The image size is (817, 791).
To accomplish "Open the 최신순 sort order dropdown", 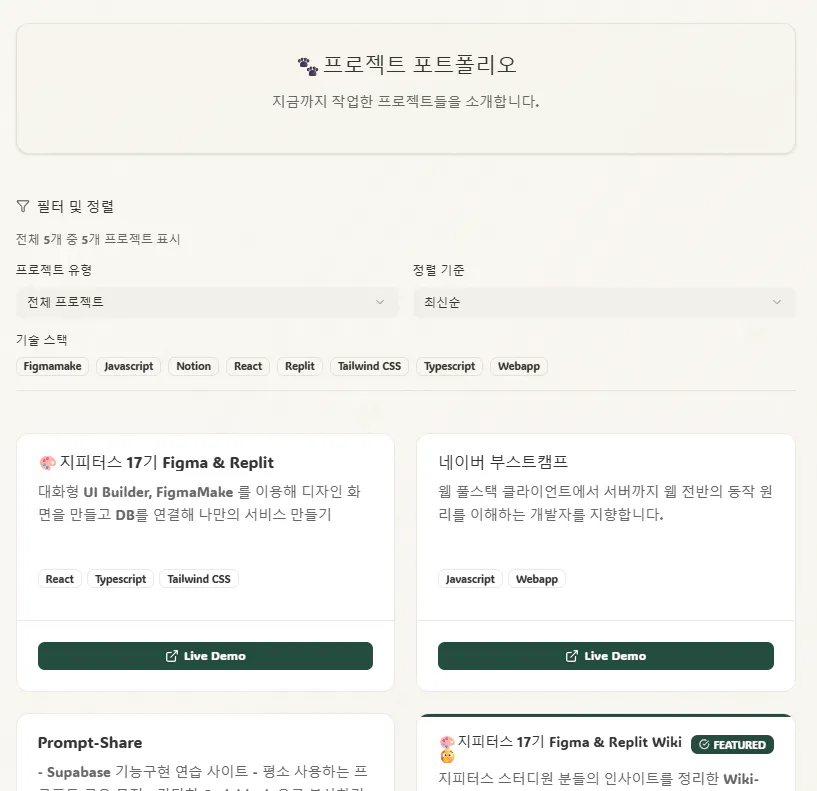I will (606, 301).
